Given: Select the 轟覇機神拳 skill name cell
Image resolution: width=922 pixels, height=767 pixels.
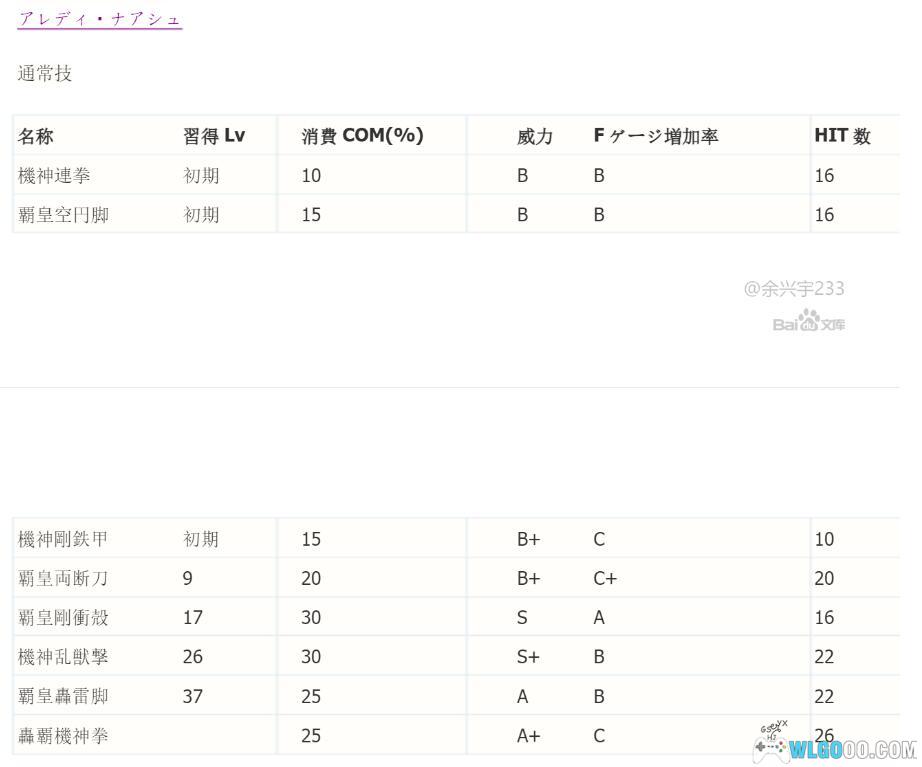Looking at the screenshot, I should point(63,736).
